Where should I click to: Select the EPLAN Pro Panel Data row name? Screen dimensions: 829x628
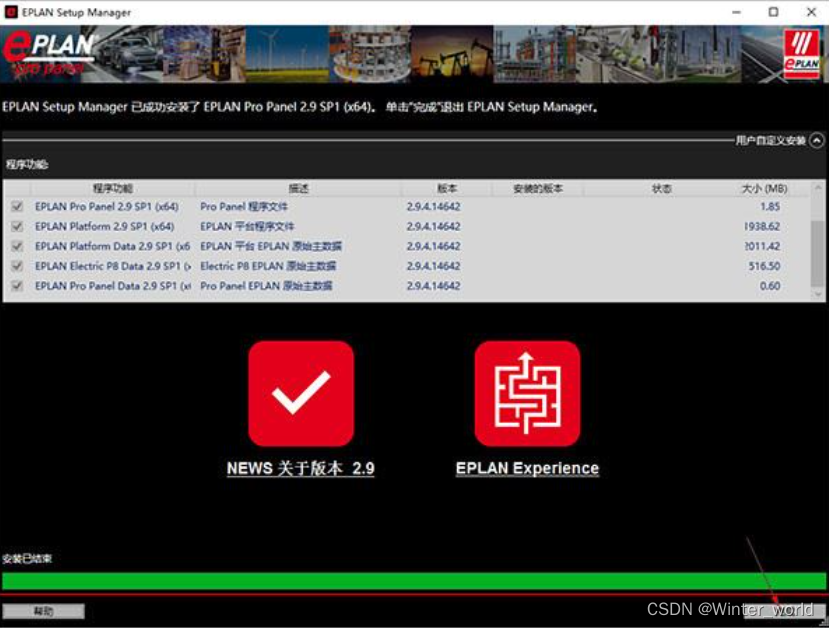click(x=113, y=285)
